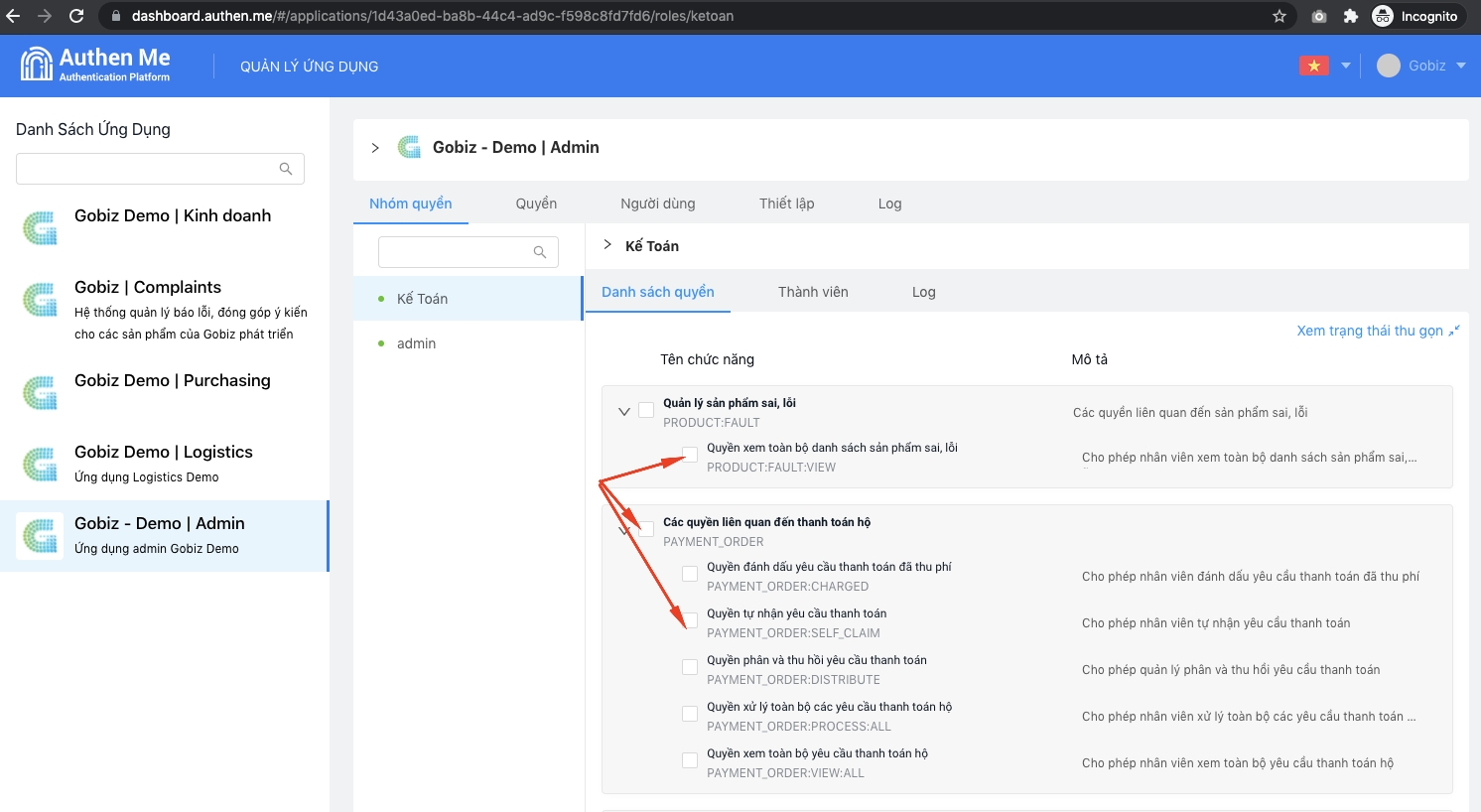Screen dimensions: 1481x812
Task: Click the search icon in application list
Action: tap(286, 169)
